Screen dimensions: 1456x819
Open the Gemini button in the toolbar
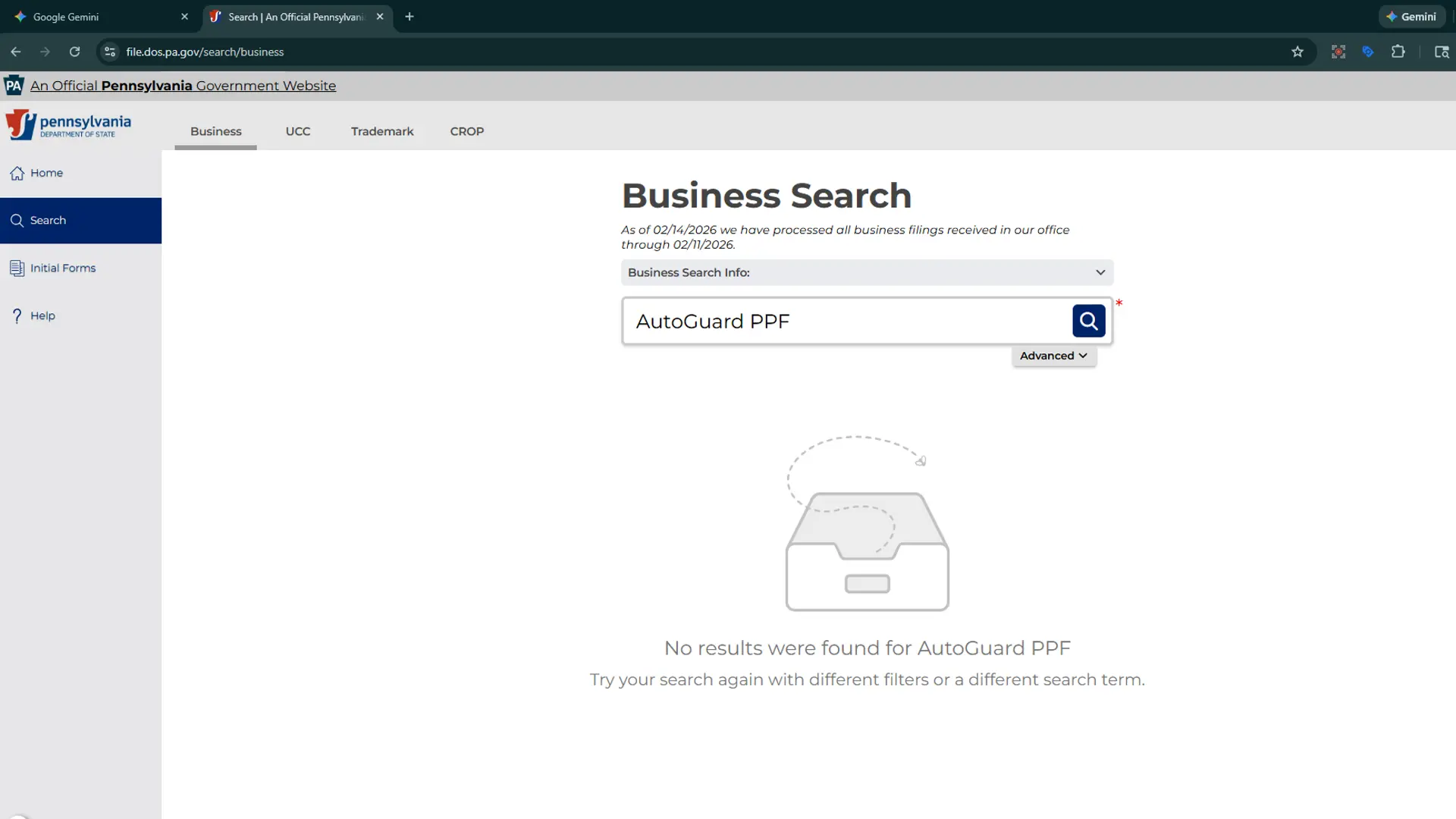click(1411, 16)
